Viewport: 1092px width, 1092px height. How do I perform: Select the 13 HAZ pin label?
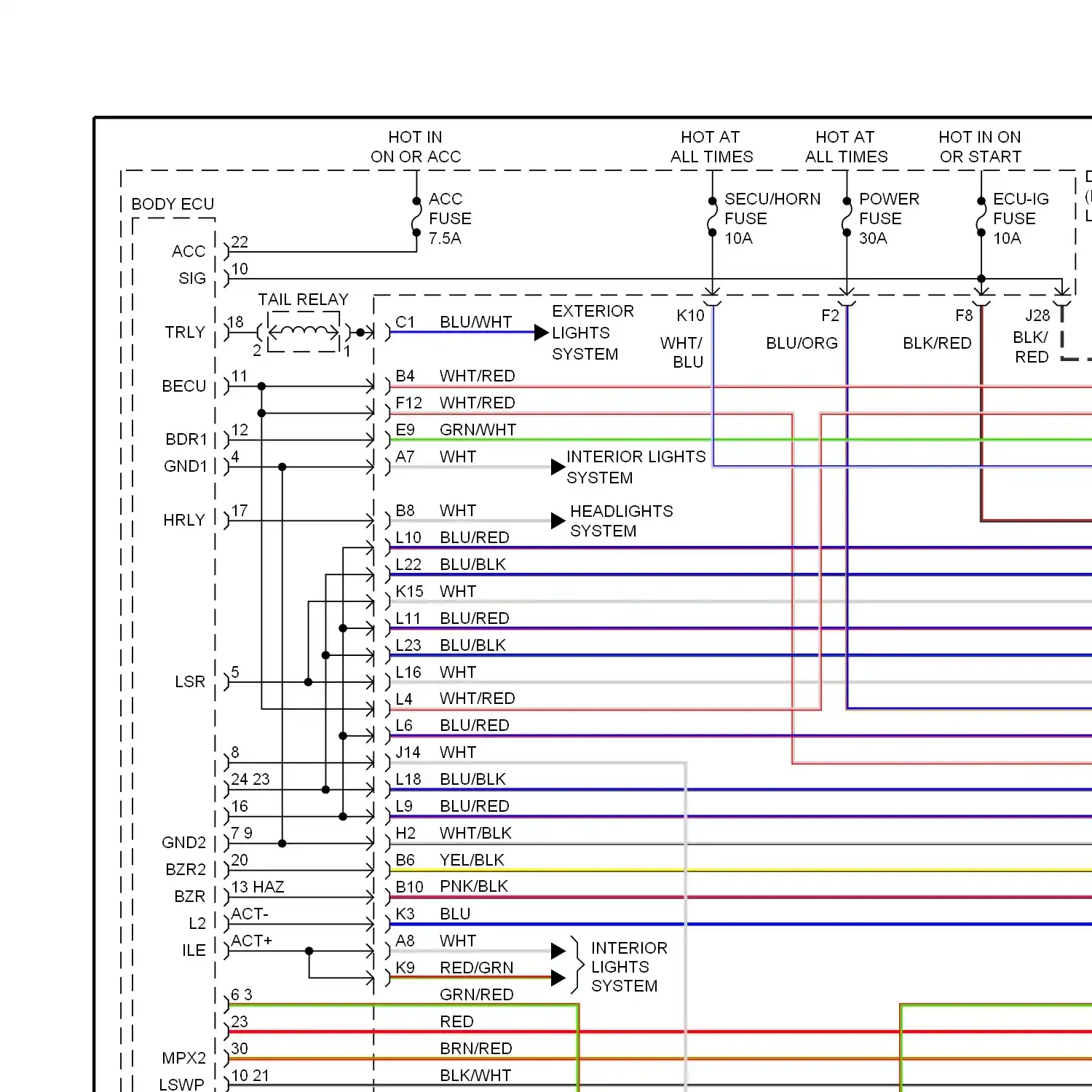[x=258, y=887]
